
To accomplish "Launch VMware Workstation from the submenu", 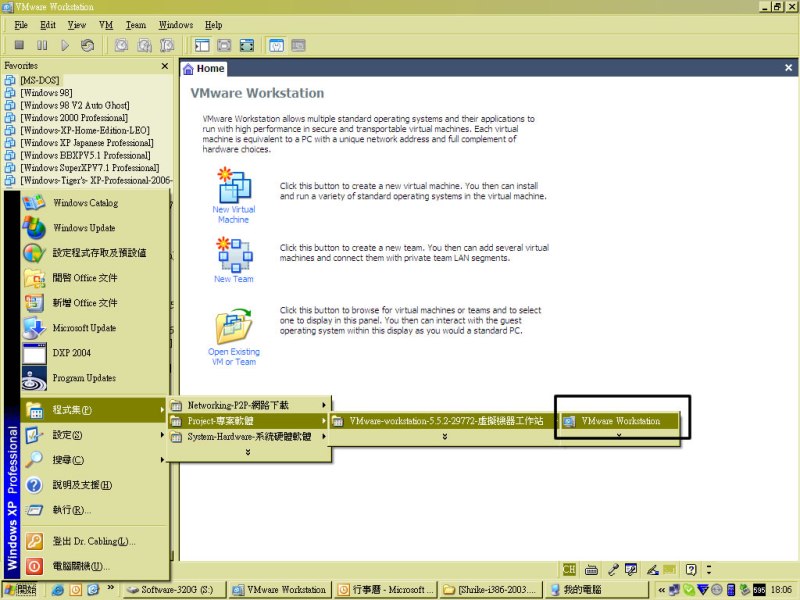I will click(620, 421).
